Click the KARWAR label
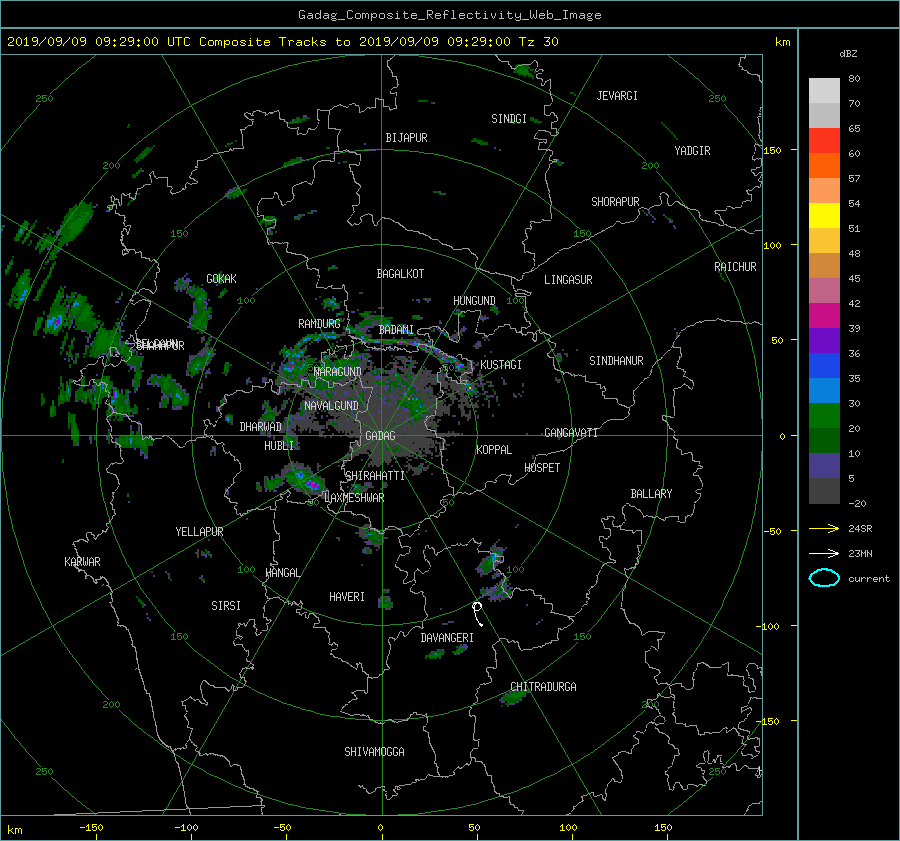 pyautogui.click(x=82, y=562)
